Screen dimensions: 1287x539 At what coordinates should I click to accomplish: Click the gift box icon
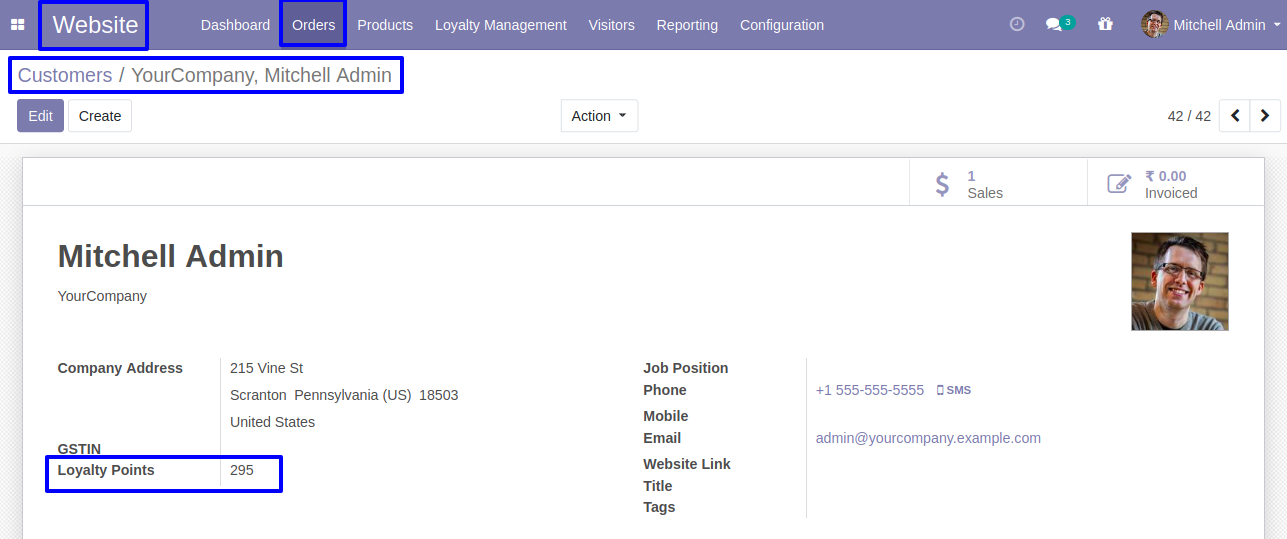coord(1105,25)
